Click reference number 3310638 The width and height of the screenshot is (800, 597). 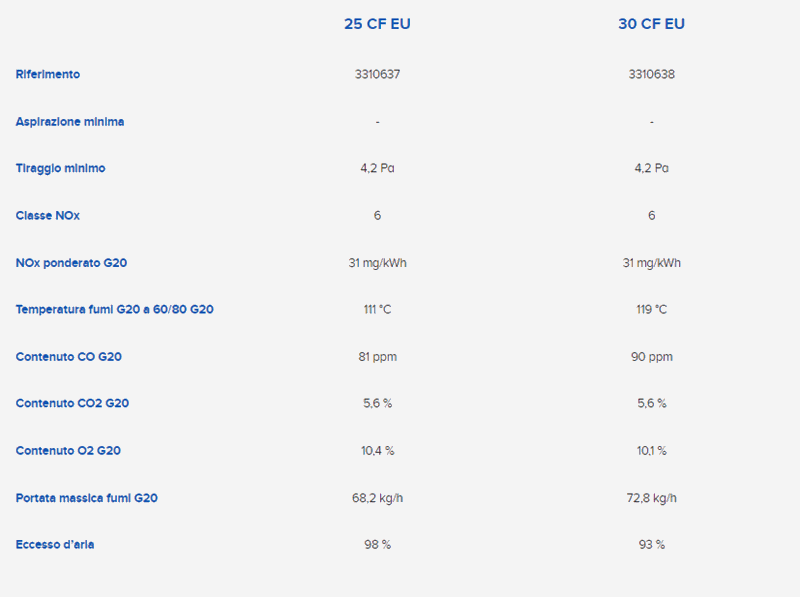click(651, 74)
